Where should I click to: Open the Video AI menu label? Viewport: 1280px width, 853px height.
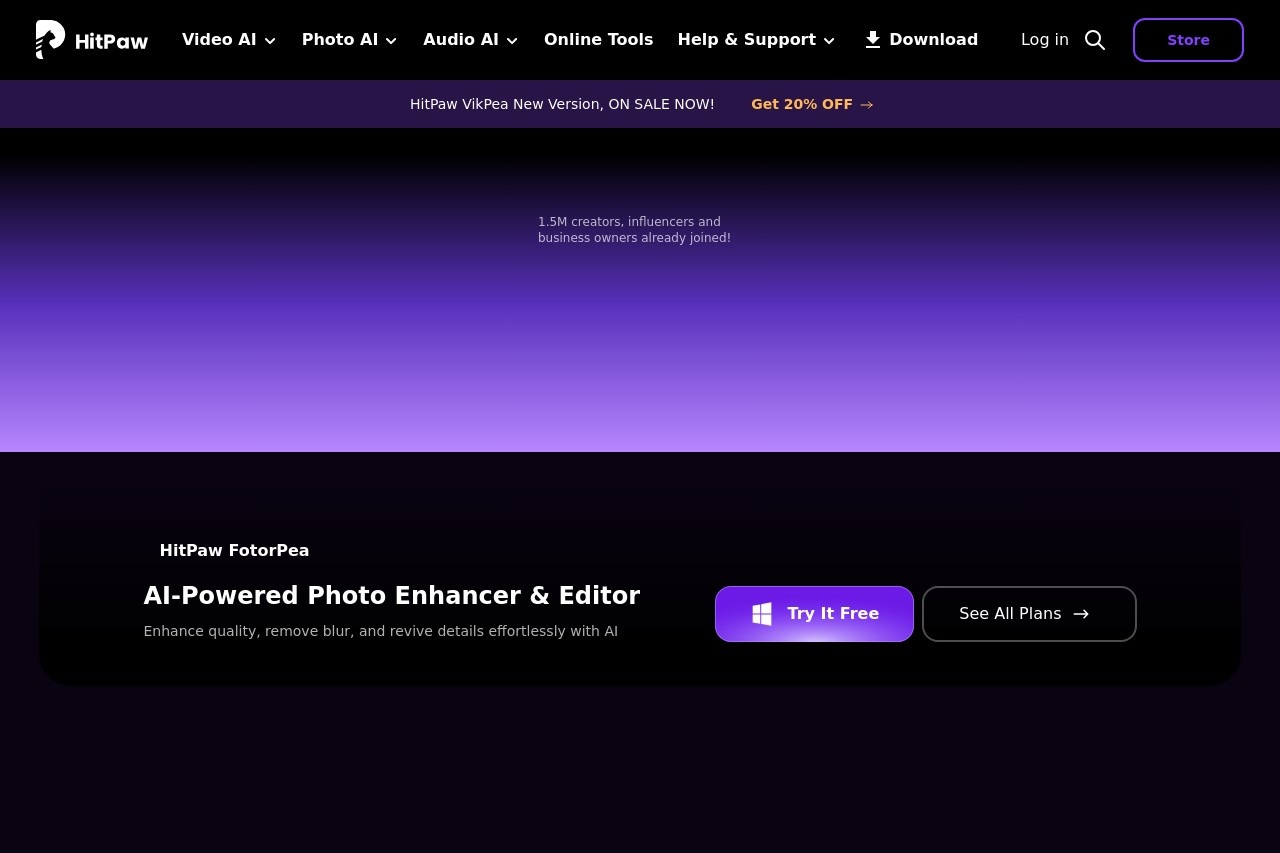click(x=219, y=40)
